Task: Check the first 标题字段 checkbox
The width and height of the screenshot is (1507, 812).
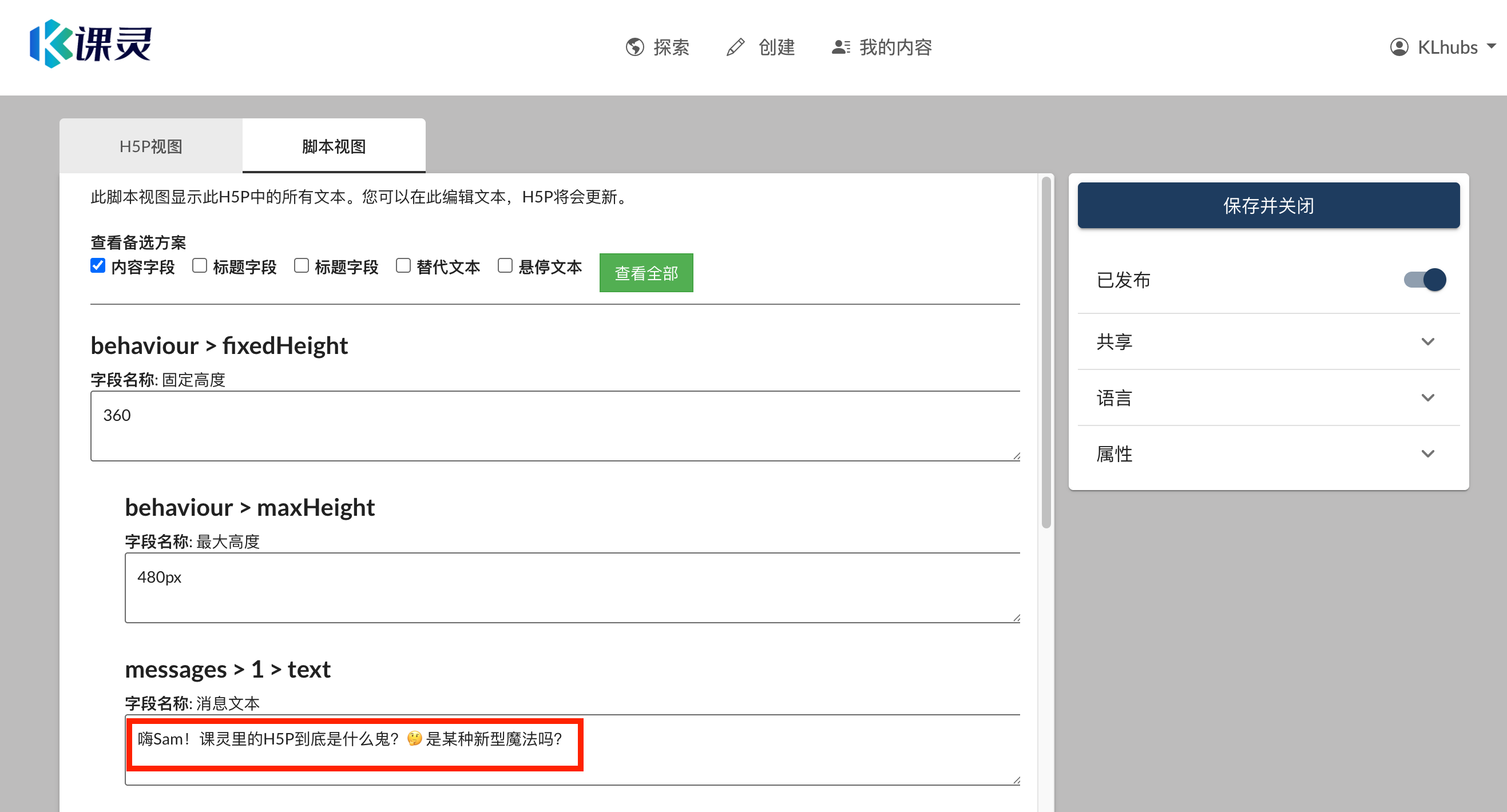Action: tap(200, 266)
